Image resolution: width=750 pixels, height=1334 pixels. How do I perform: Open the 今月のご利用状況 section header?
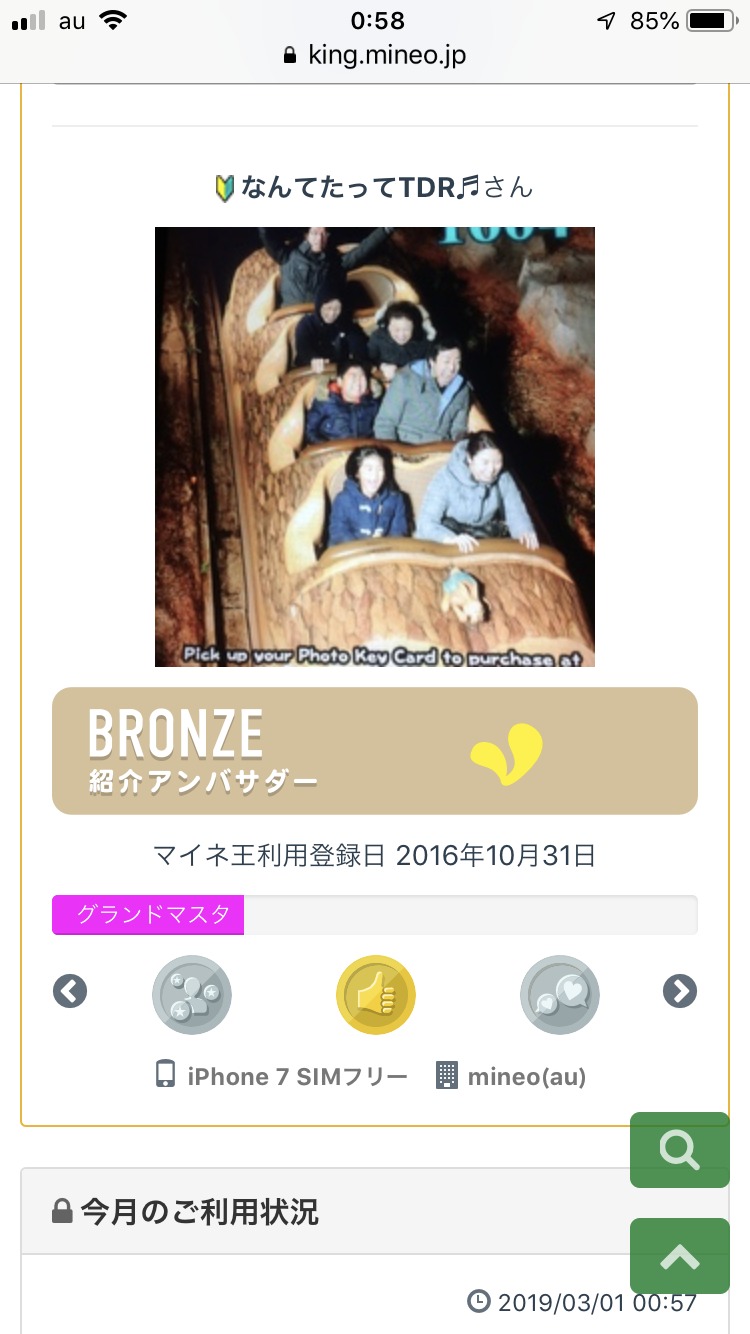pyautogui.click(x=375, y=1211)
